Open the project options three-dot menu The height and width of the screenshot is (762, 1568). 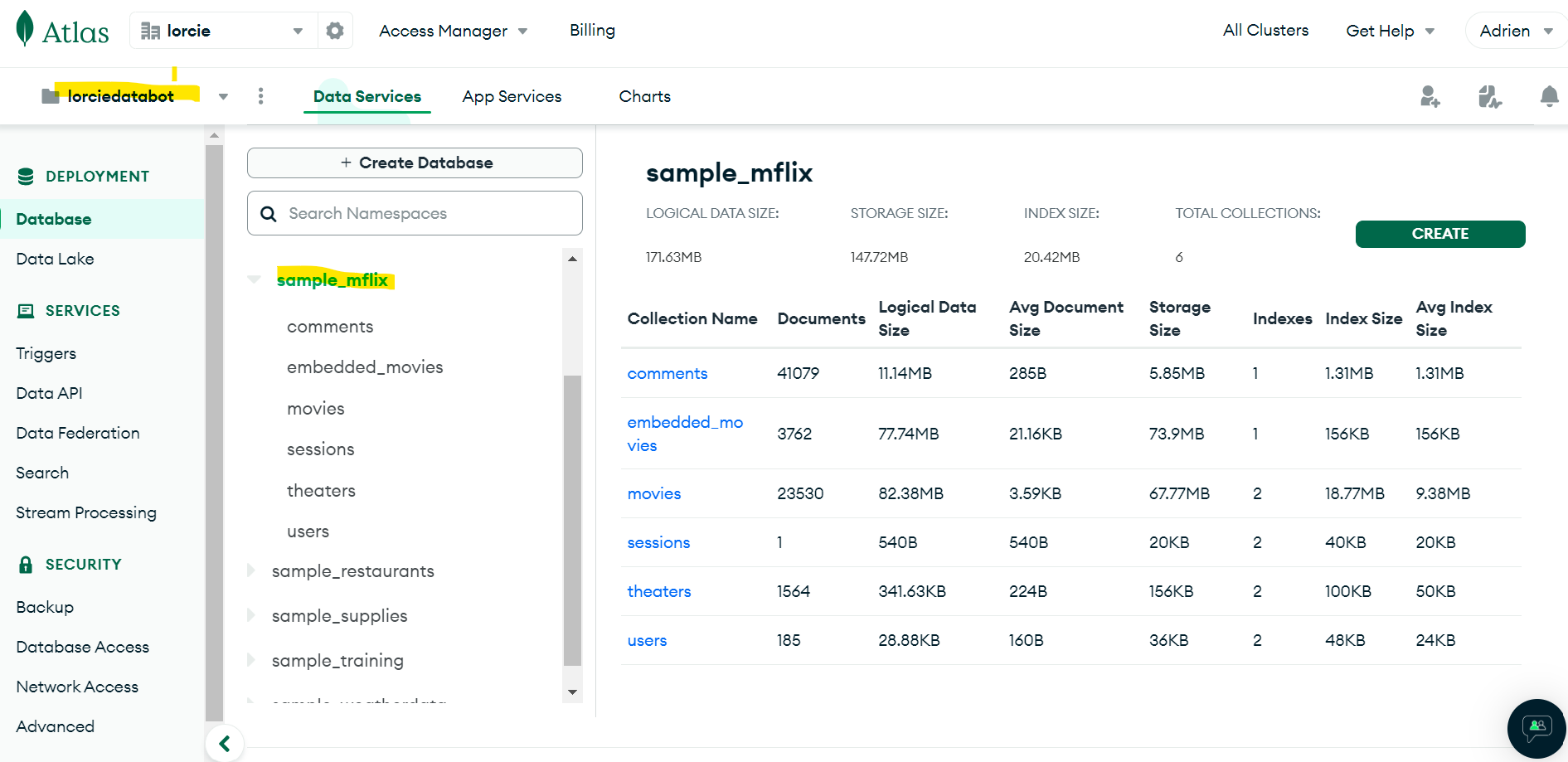261,96
